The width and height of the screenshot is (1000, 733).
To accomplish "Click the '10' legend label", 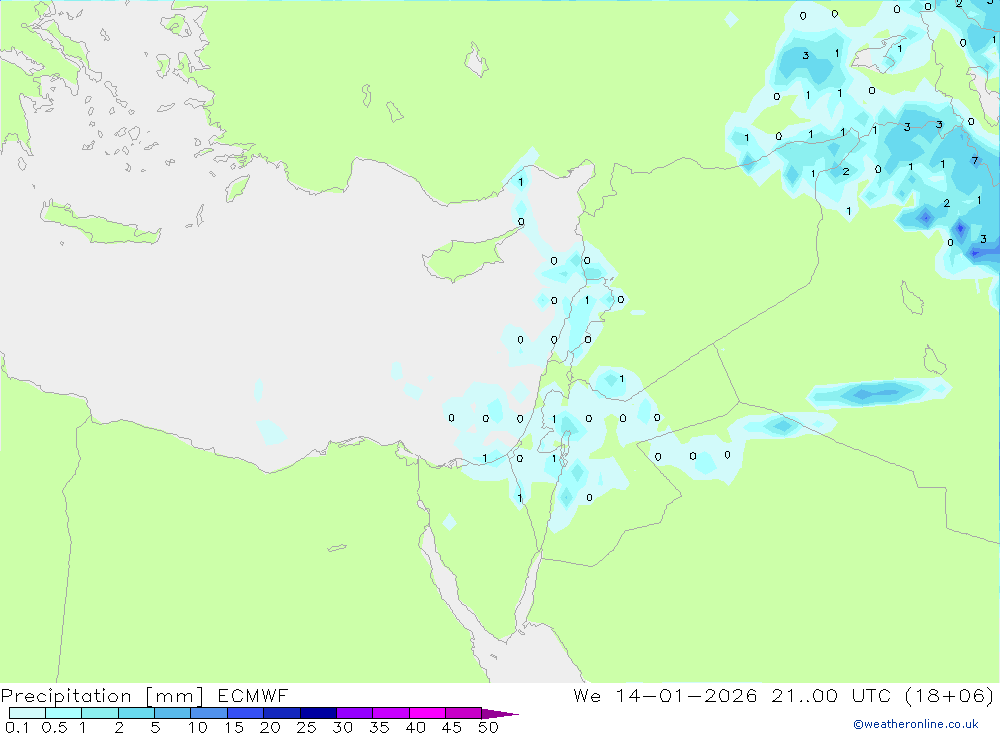I will 197,727.
